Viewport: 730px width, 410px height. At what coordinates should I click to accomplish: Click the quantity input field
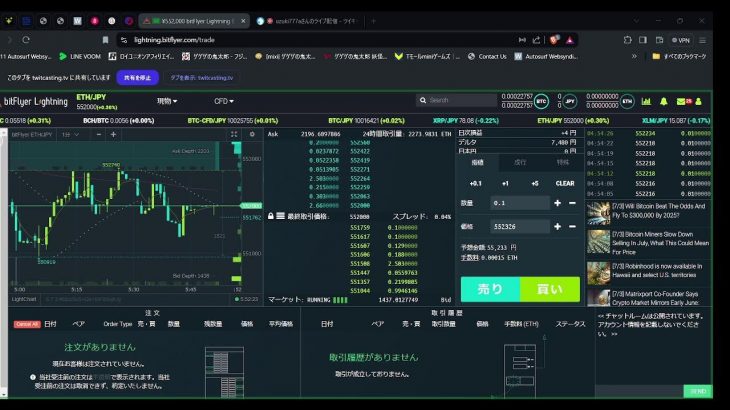(519, 203)
